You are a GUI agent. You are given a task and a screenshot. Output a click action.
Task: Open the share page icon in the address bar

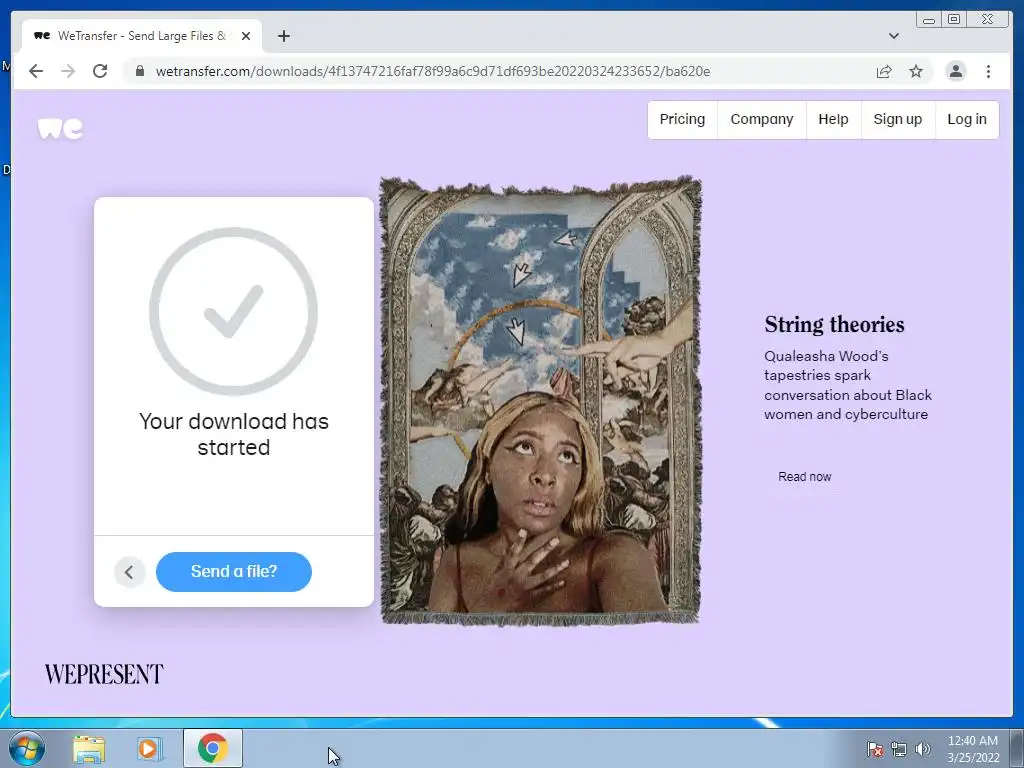point(884,71)
